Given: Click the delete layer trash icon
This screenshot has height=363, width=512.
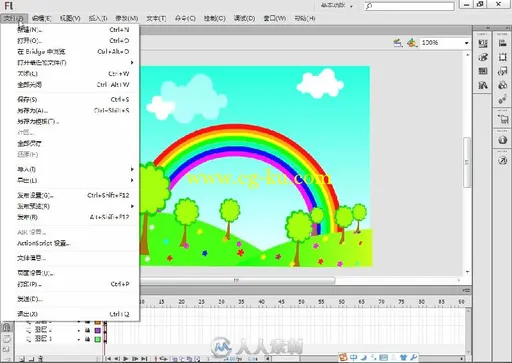Looking at the screenshot, I should tap(40, 359).
